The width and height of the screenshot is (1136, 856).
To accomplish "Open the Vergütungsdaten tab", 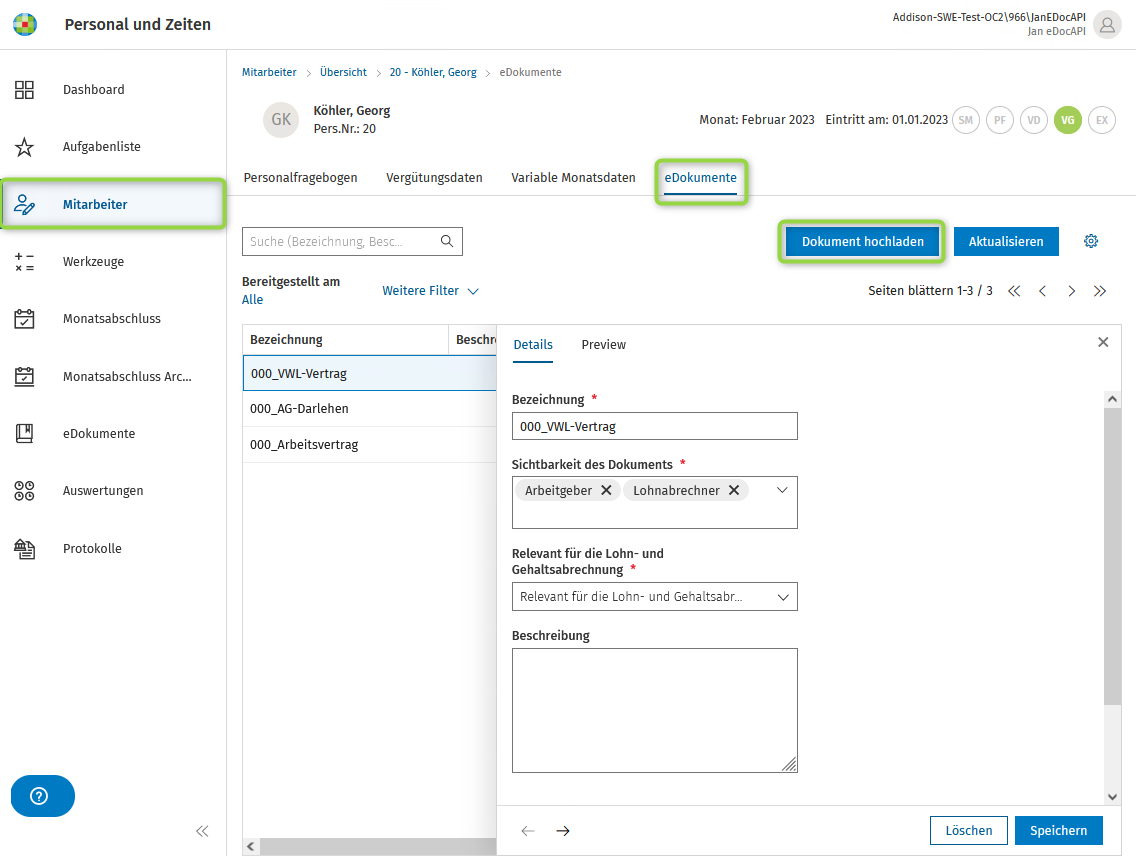I will [434, 178].
